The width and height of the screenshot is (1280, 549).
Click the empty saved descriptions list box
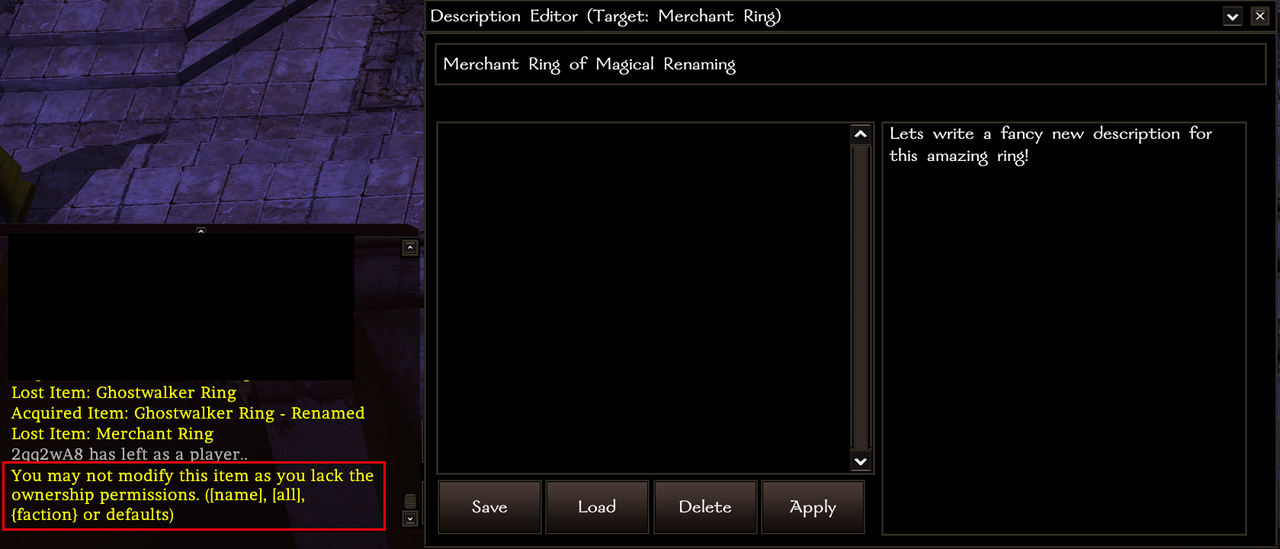point(643,297)
